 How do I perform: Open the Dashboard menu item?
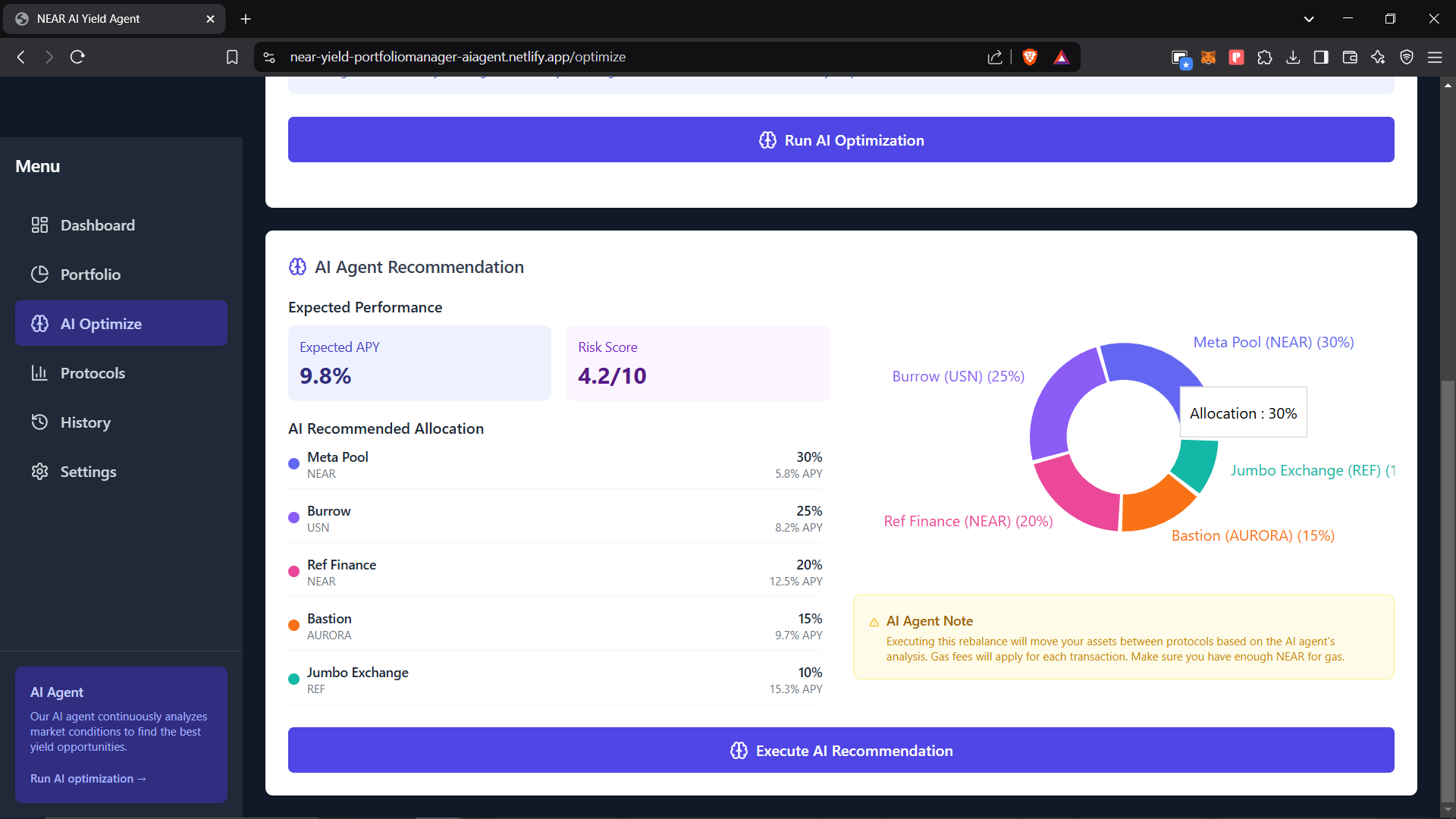[97, 225]
